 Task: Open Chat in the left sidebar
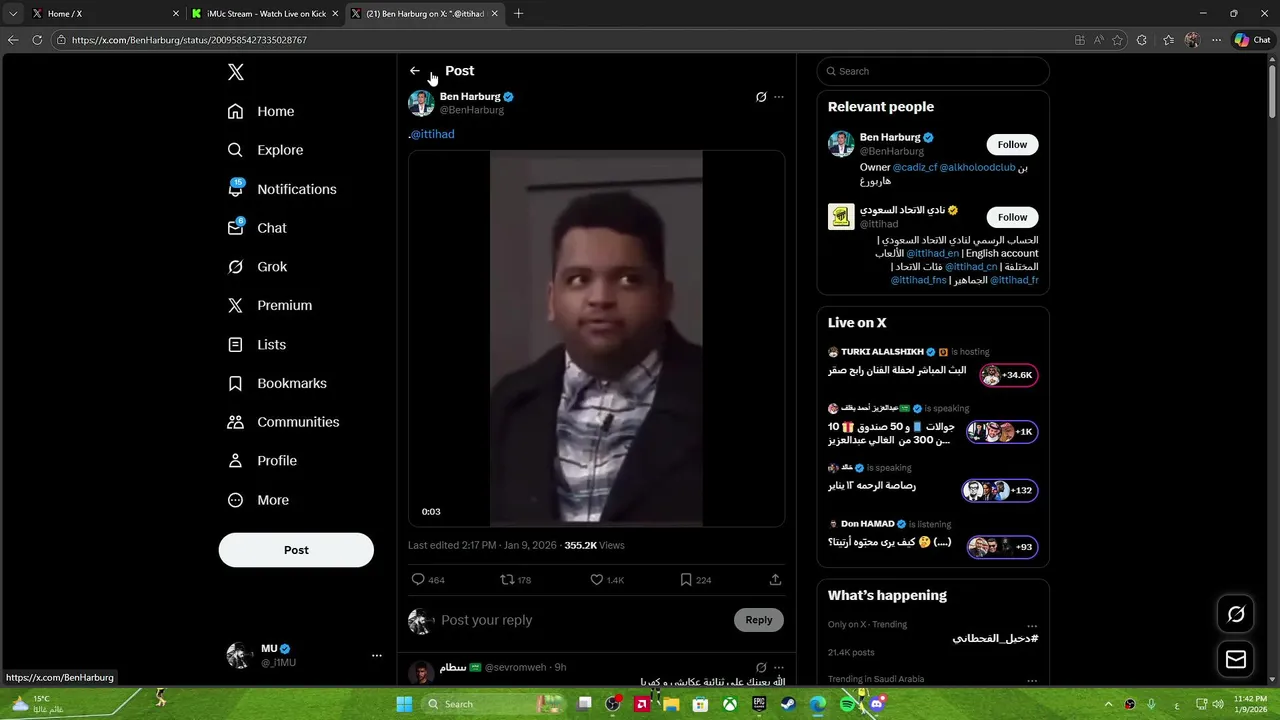[257, 228]
